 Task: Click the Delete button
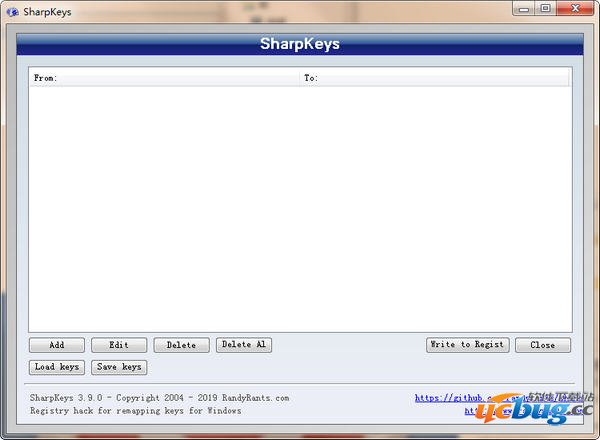pos(181,345)
